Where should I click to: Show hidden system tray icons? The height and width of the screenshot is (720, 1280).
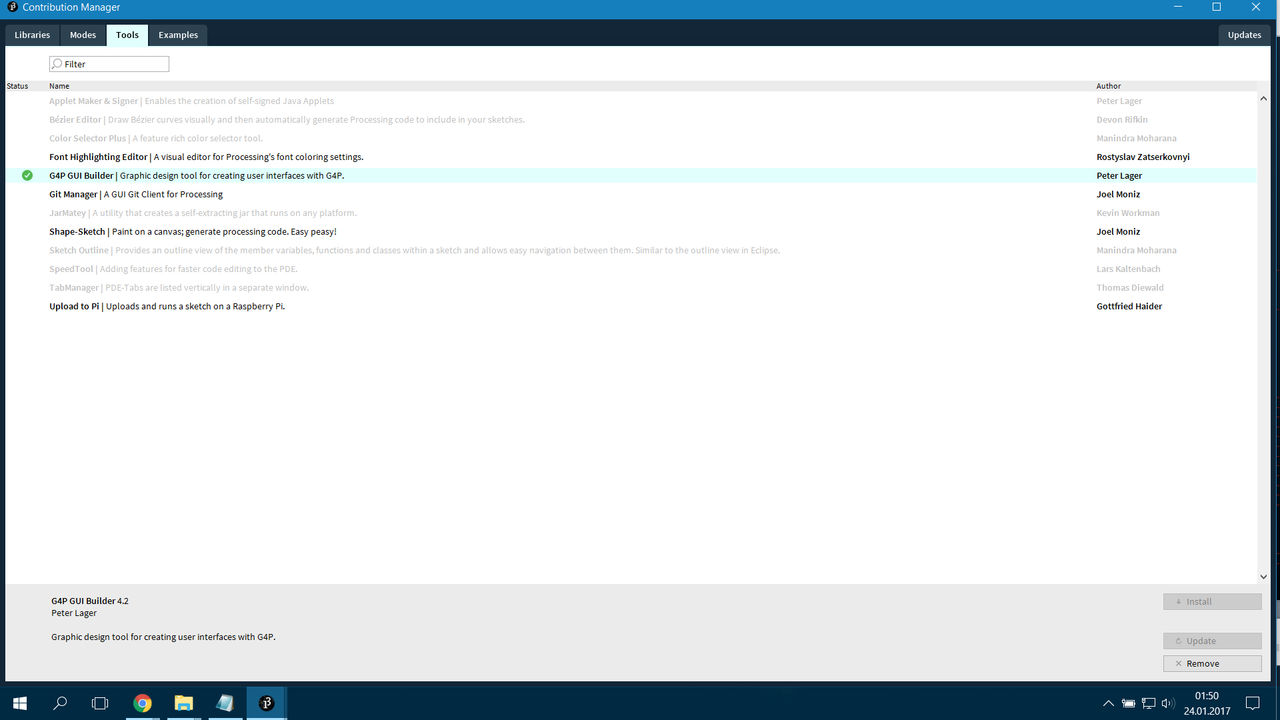[1108, 703]
